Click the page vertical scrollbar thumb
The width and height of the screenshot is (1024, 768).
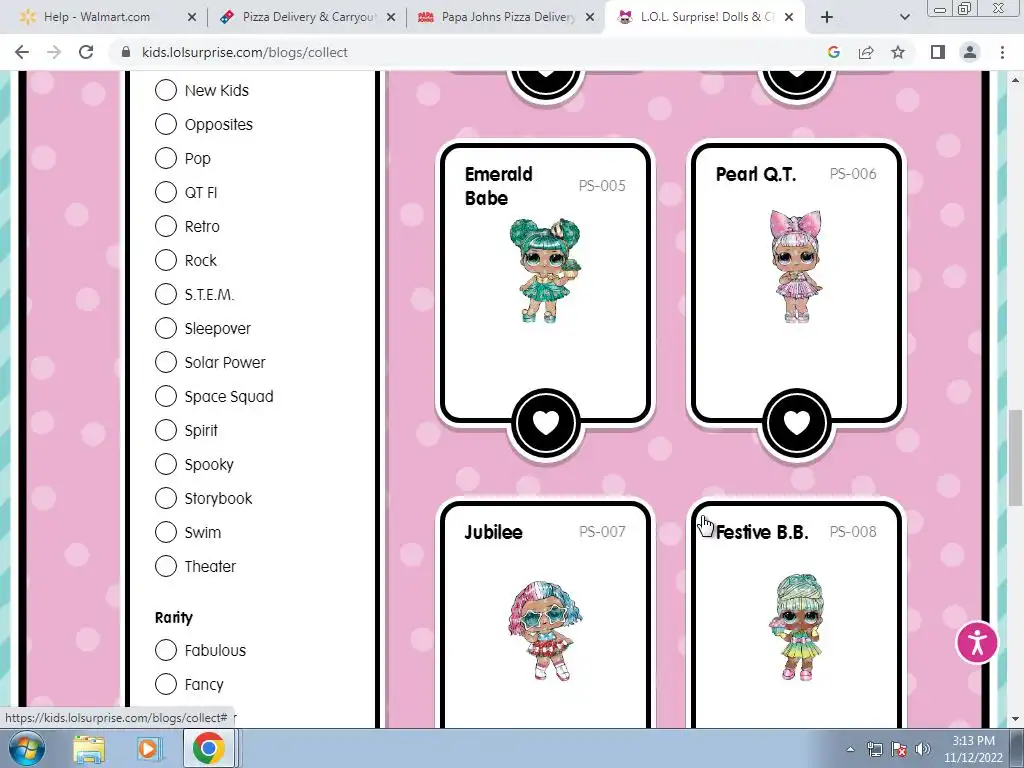pyautogui.click(x=1015, y=457)
